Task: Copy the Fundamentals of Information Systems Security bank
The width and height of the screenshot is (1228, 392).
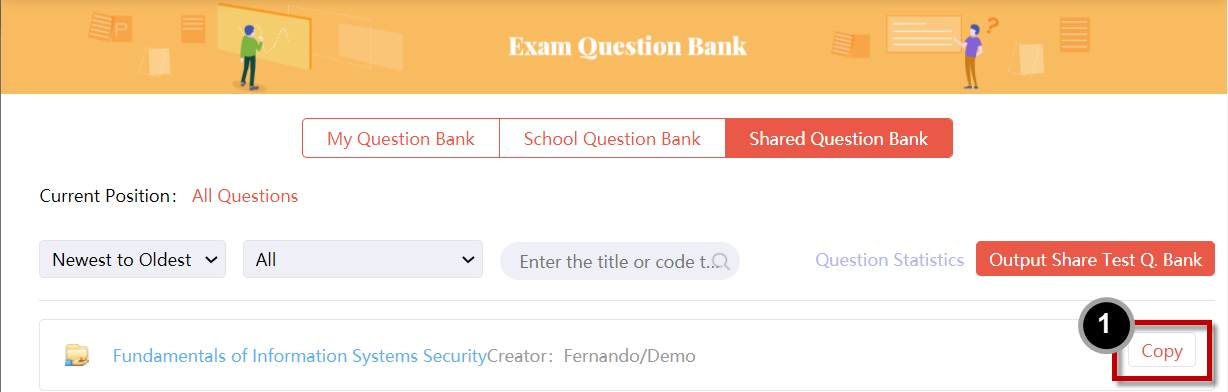Action: pyautogui.click(x=1162, y=351)
